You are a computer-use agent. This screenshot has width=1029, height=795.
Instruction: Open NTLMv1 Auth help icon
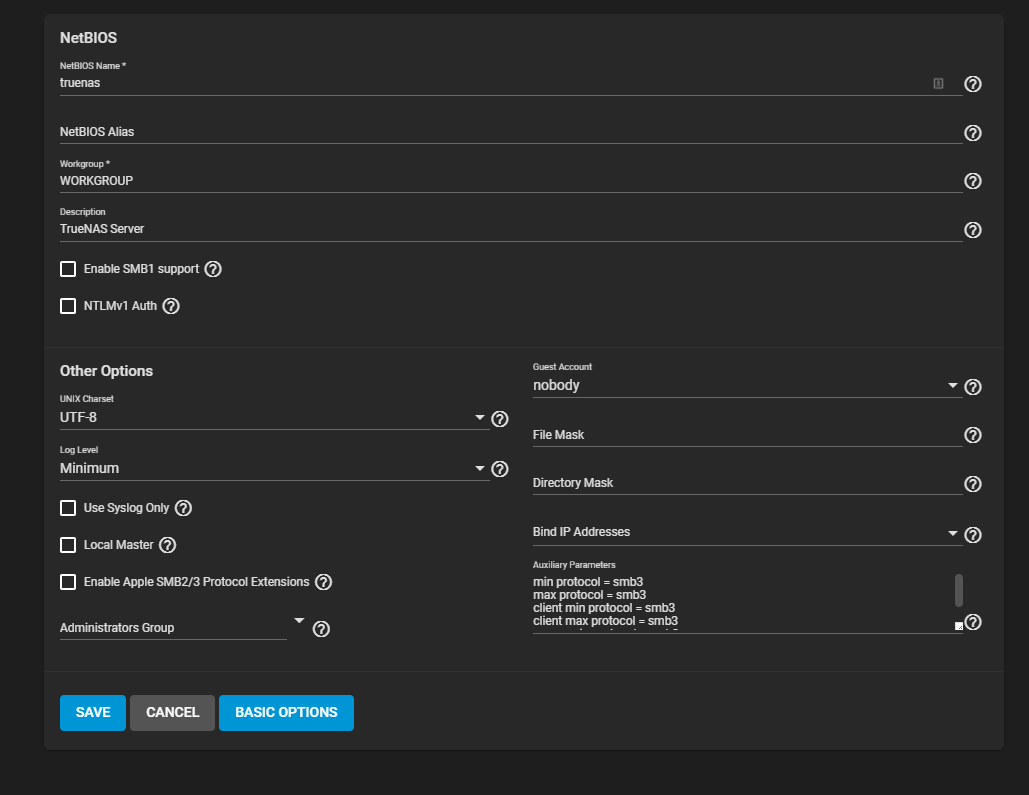tap(171, 306)
